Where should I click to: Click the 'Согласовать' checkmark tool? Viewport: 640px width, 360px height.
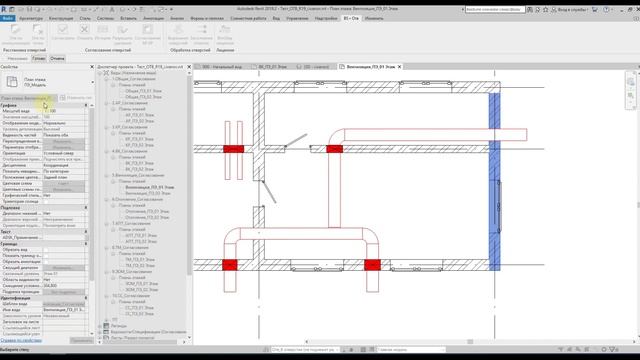pos(63,33)
